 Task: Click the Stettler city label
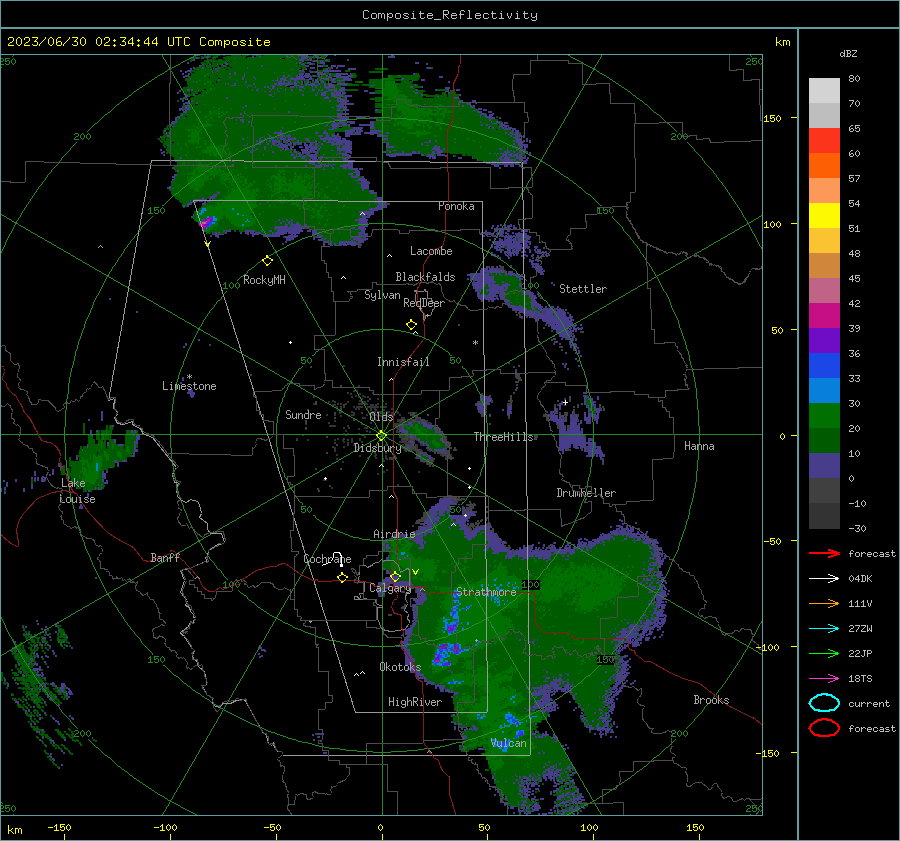click(x=583, y=289)
